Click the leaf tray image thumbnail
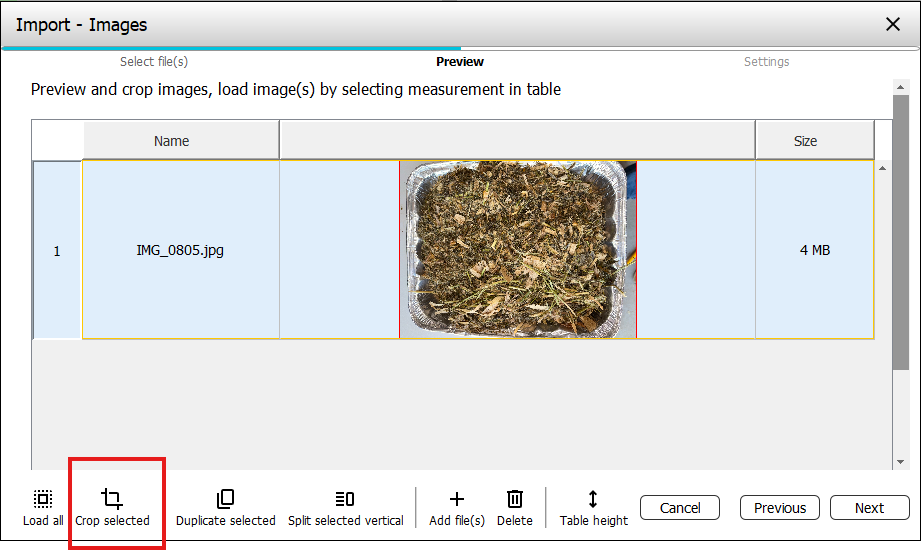 click(x=517, y=250)
